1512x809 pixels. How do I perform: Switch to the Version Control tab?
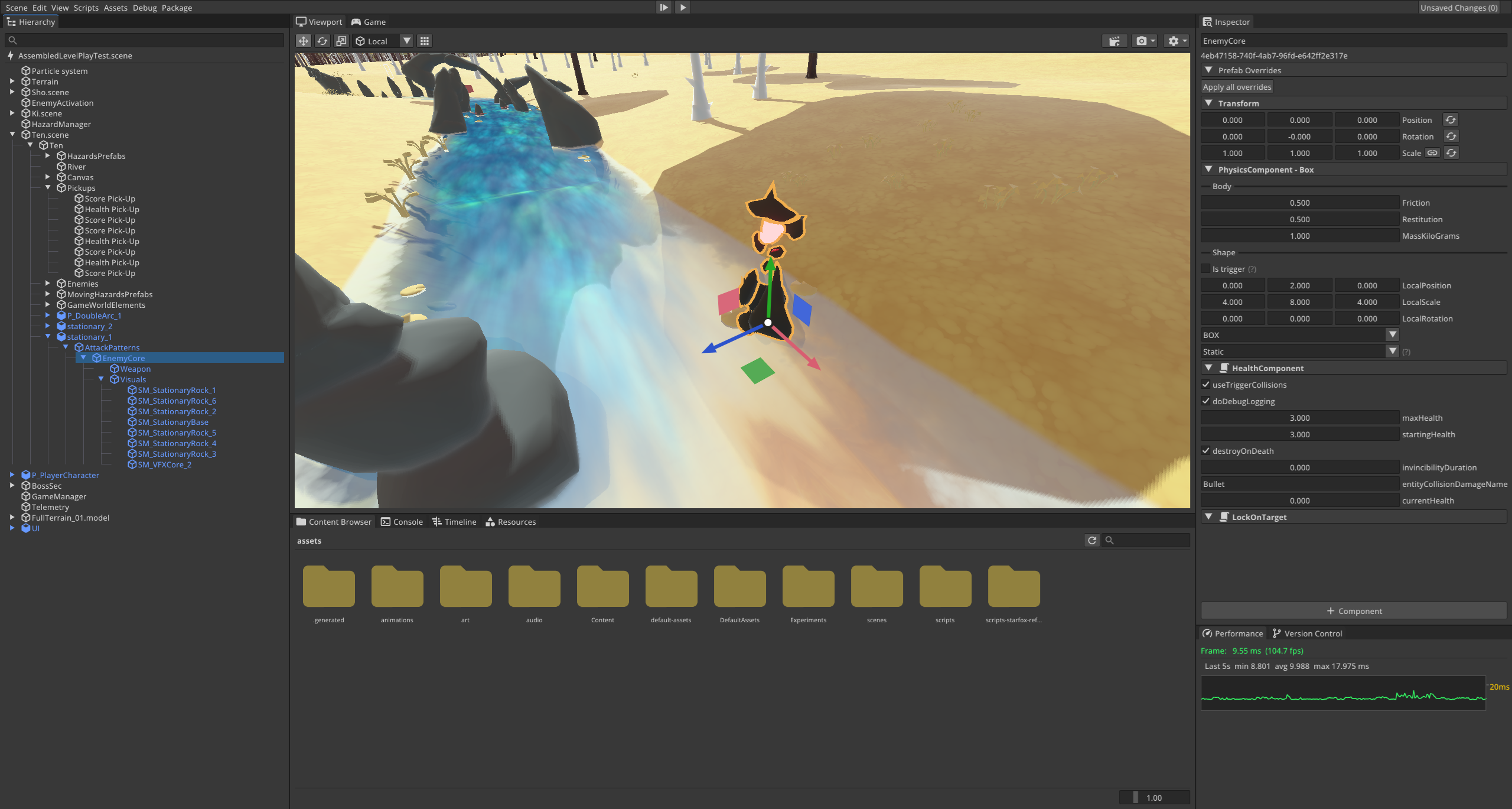tap(1307, 633)
